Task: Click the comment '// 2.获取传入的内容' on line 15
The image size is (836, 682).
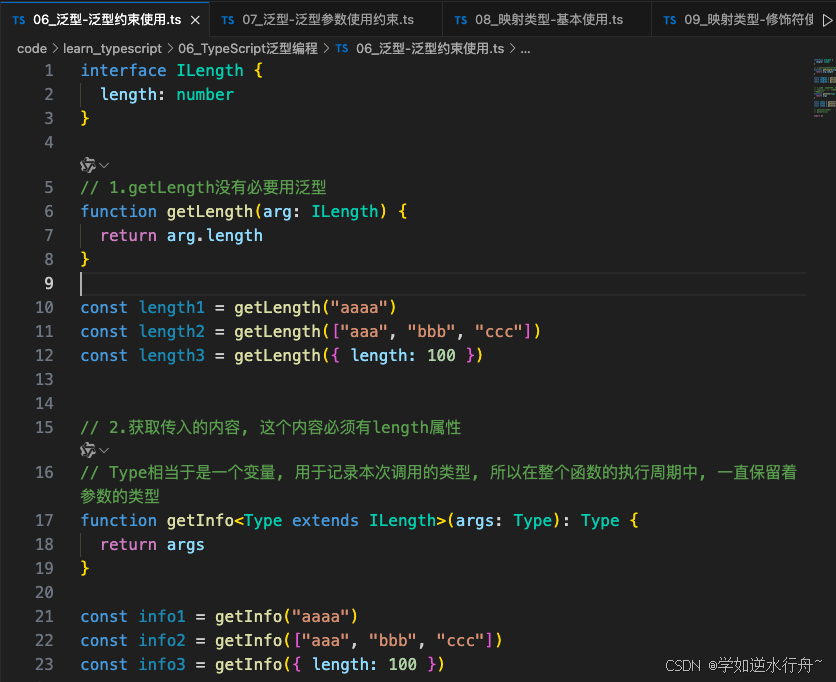Action: [164, 428]
